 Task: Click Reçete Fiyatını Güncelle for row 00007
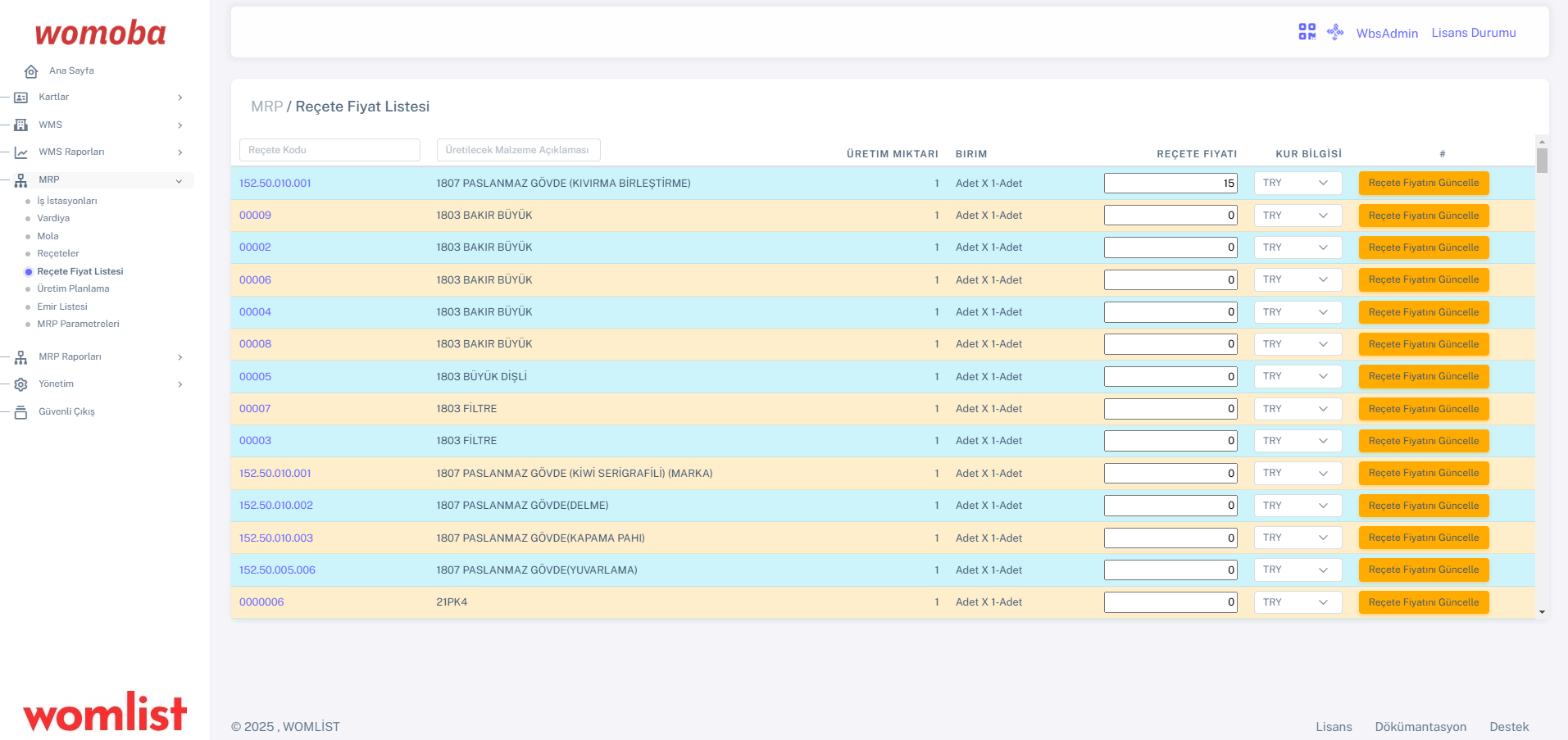1424,409
